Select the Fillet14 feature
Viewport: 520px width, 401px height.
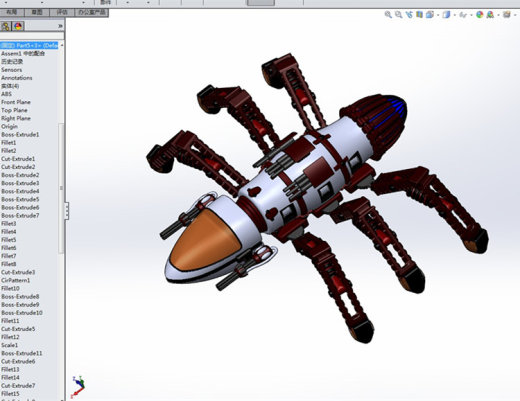coord(10,377)
